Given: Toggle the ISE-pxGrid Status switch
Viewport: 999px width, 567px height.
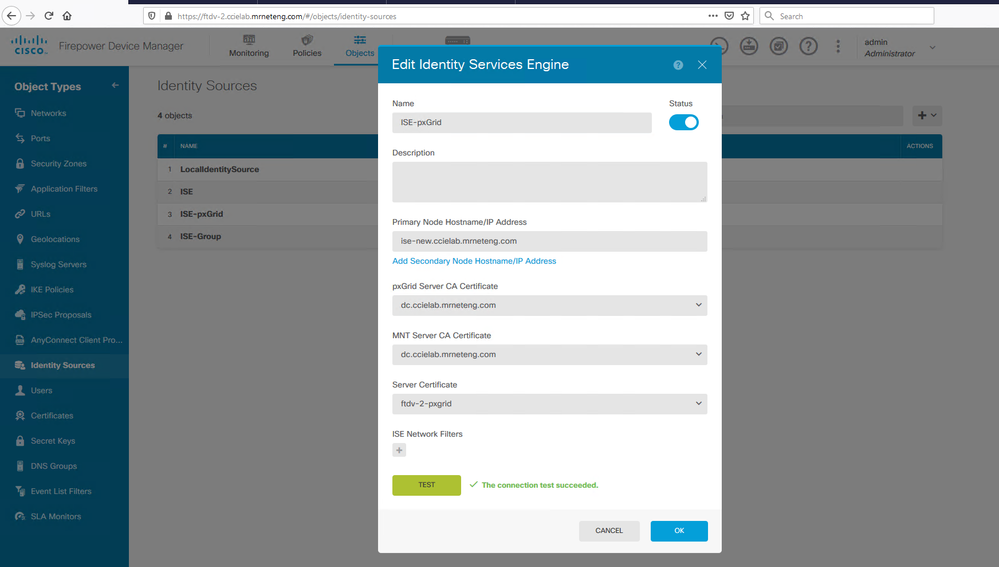Looking at the screenshot, I should tap(683, 122).
